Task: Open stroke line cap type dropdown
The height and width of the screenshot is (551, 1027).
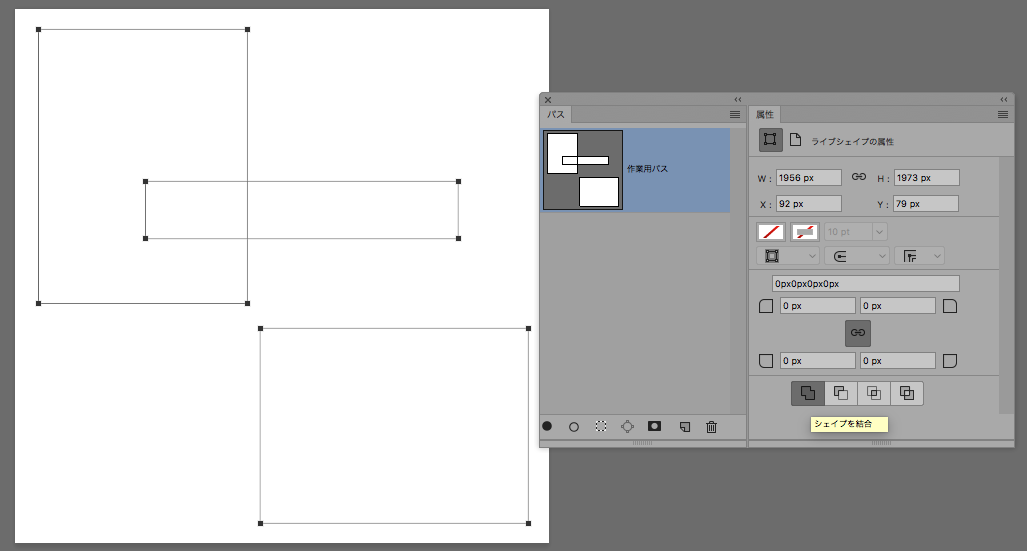Action: tap(857, 256)
